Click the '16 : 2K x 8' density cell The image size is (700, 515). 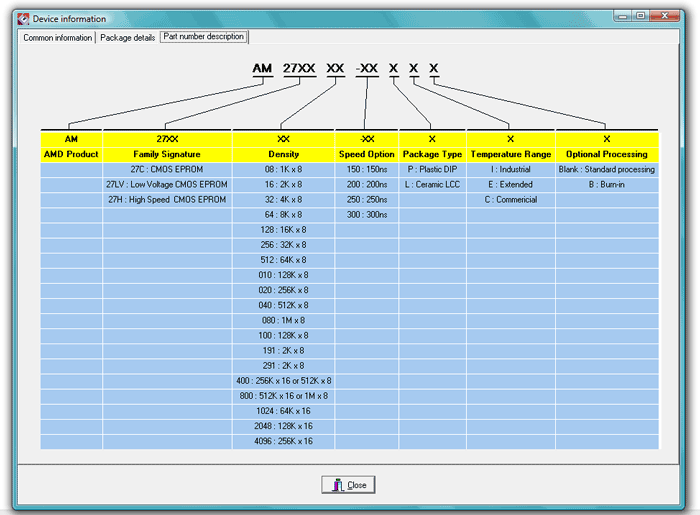pyautogui.click(x=283, y=184)
